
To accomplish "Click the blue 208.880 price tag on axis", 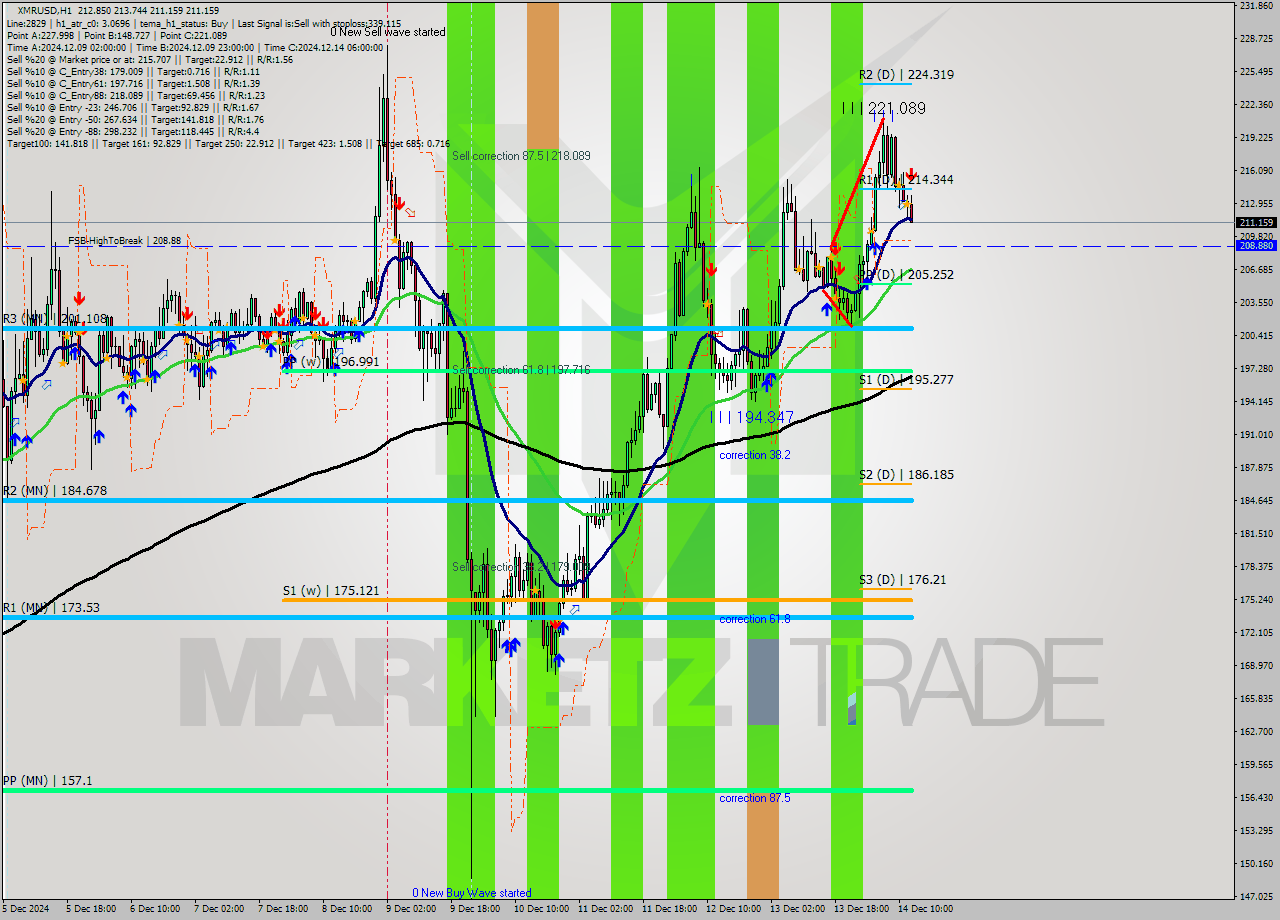I will tap(1256, 245).
